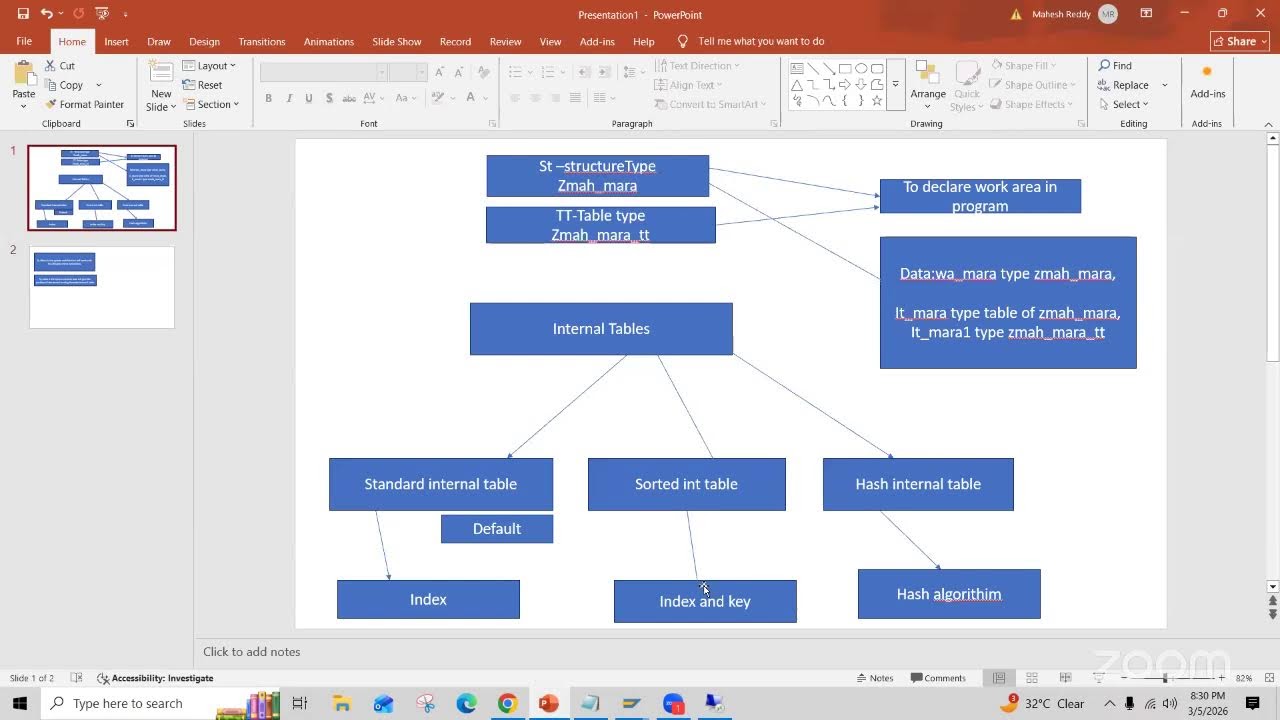Image resolution: width=1280 pixels, height=720 pixels.
Task: Click to add notes area
Action: point(251,652)
